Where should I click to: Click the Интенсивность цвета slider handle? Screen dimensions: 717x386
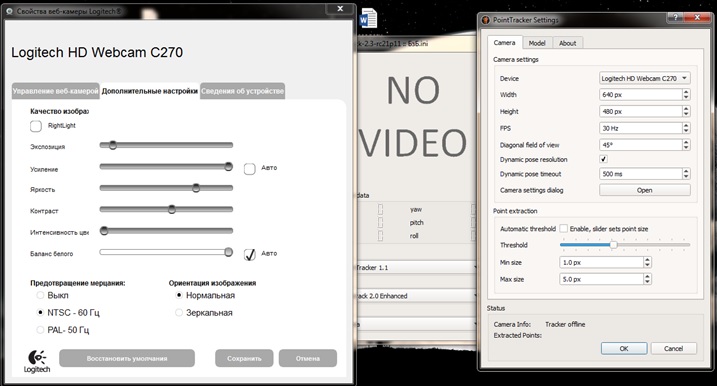click(104, 231)
